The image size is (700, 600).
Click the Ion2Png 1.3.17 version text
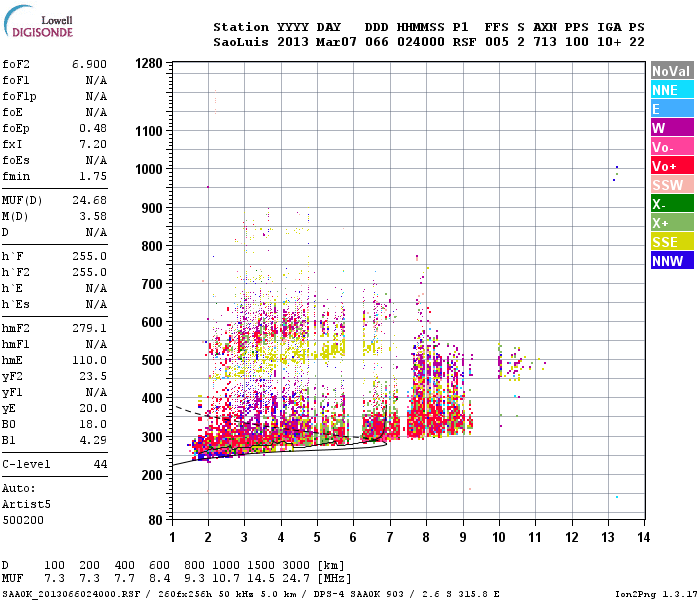pos(656,594)
